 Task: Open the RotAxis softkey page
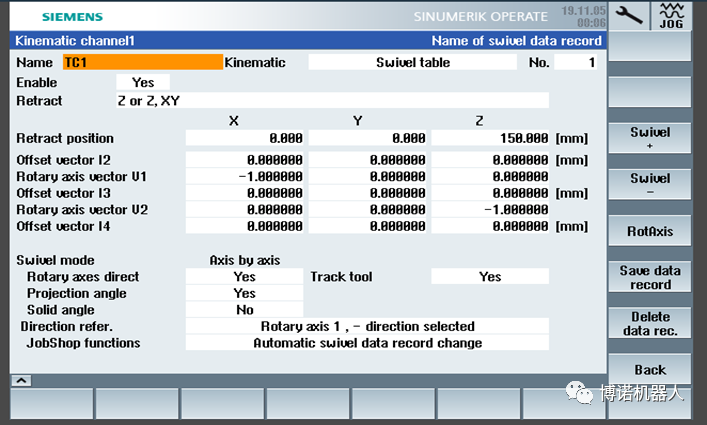tap(650, 231)
